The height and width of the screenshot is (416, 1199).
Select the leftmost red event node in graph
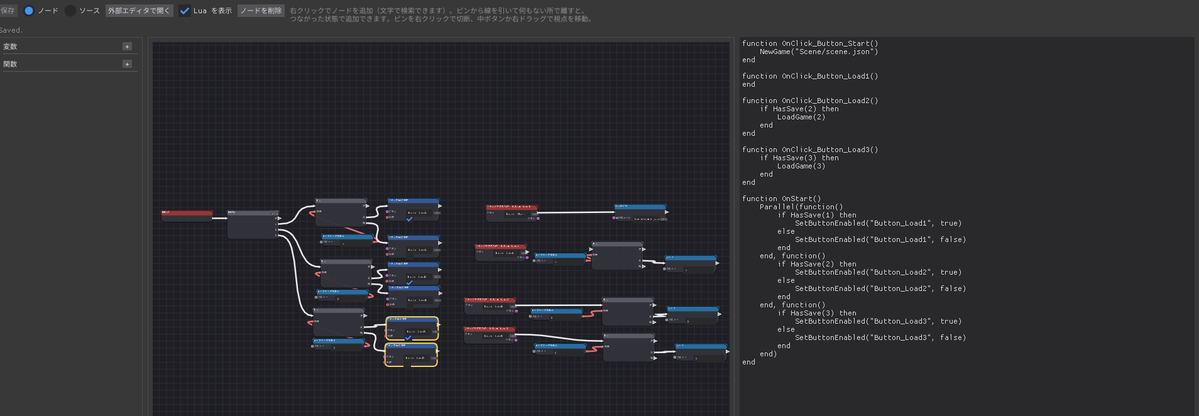187,214
